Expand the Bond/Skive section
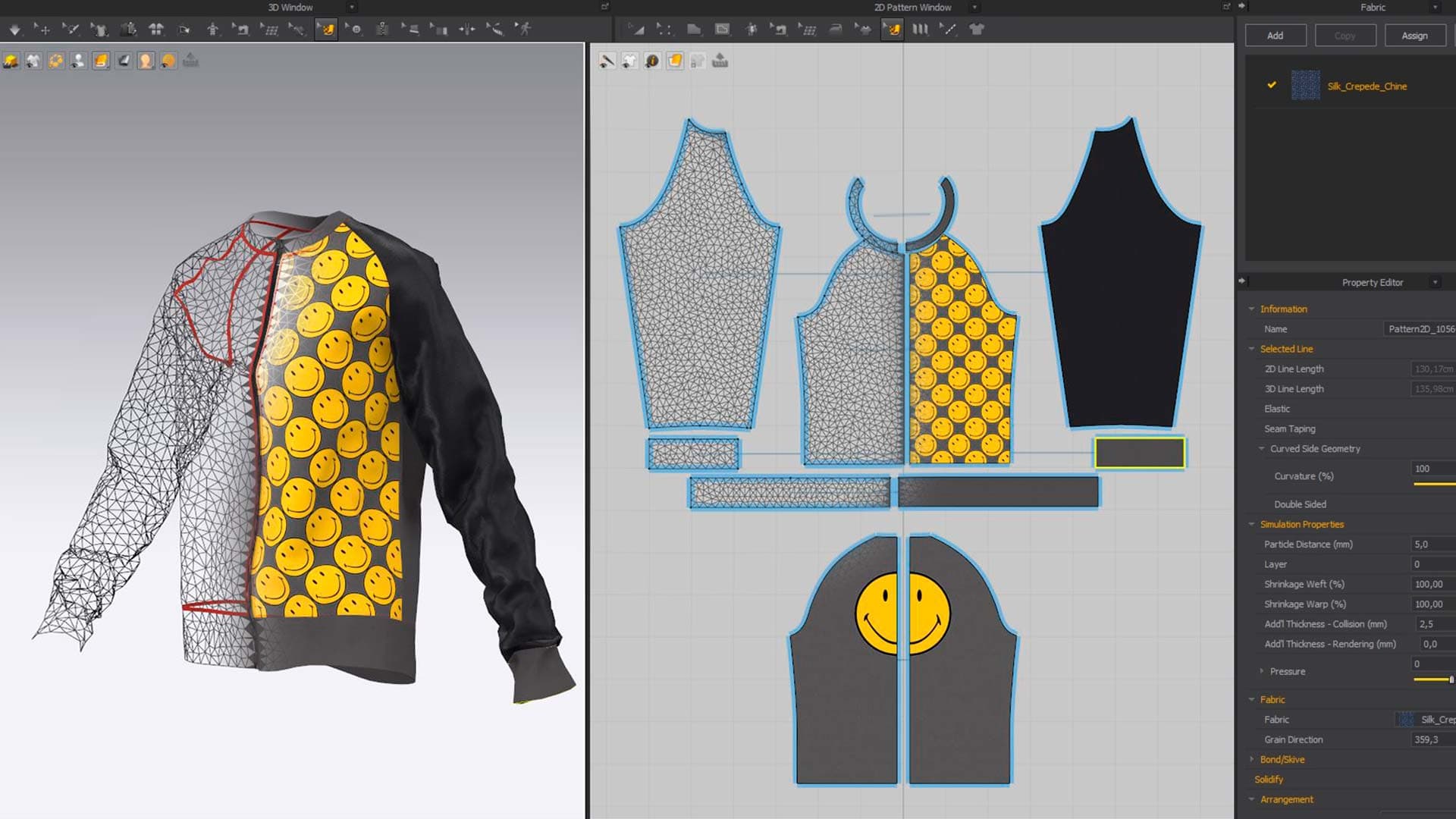1456x819 pixels. [x=1251, y=759]
